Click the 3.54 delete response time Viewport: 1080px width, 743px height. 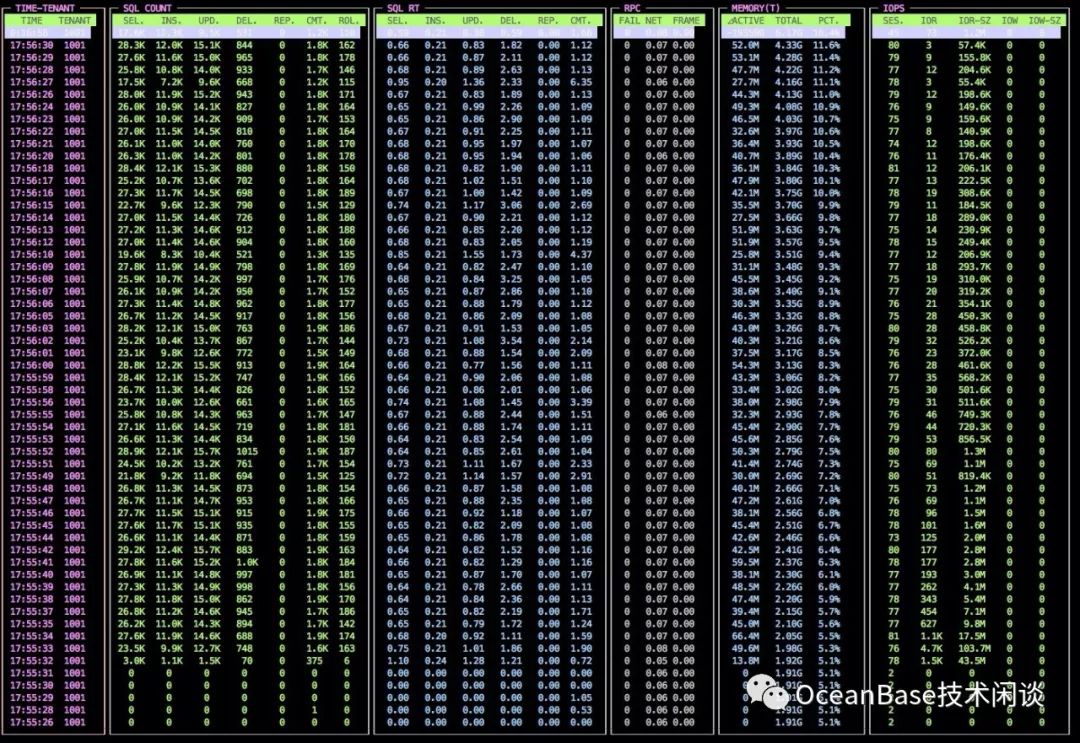click(510, 341)
